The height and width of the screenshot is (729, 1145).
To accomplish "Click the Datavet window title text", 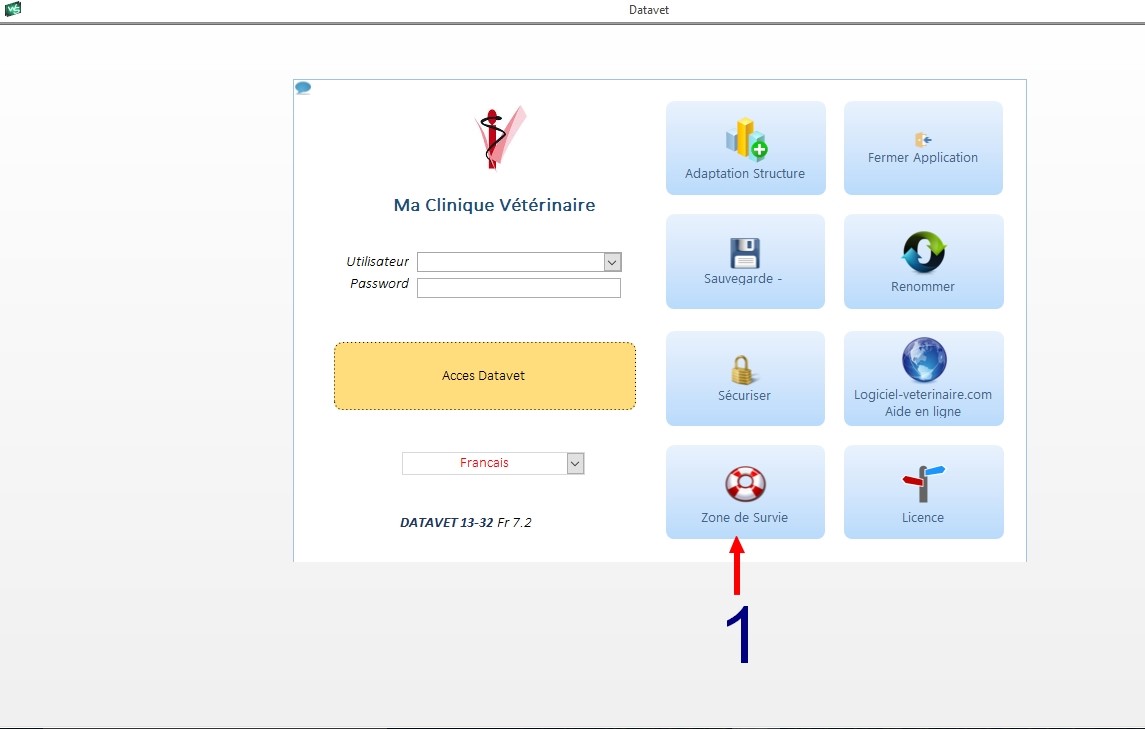I will (x=648, y=10).
